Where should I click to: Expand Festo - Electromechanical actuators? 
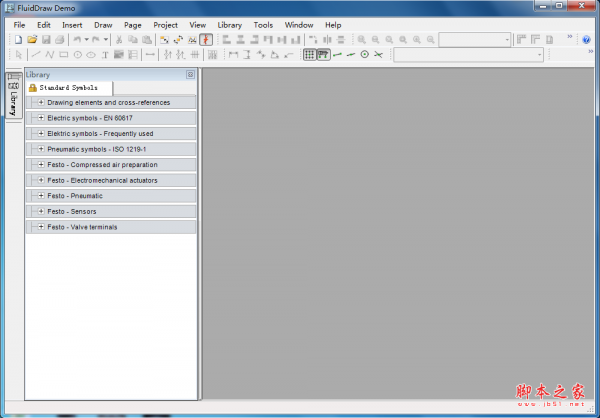41,180
